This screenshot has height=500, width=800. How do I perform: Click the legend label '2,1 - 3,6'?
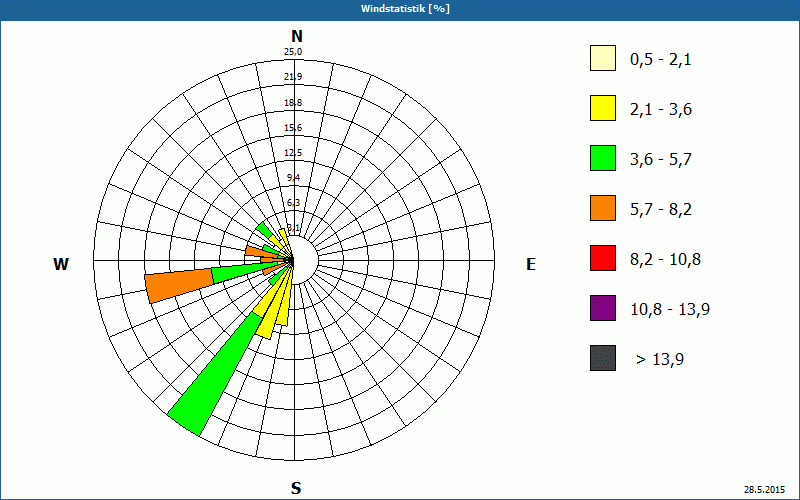click(x=661, y=110)
